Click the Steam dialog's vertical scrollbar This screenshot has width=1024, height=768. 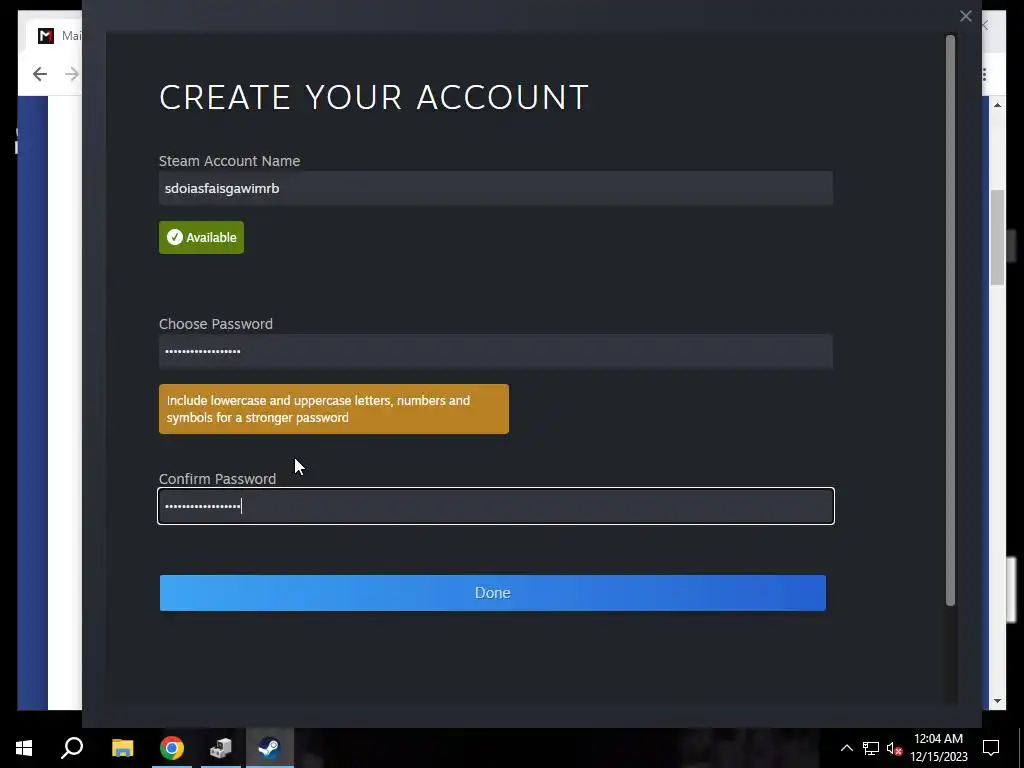click(950, 320)
